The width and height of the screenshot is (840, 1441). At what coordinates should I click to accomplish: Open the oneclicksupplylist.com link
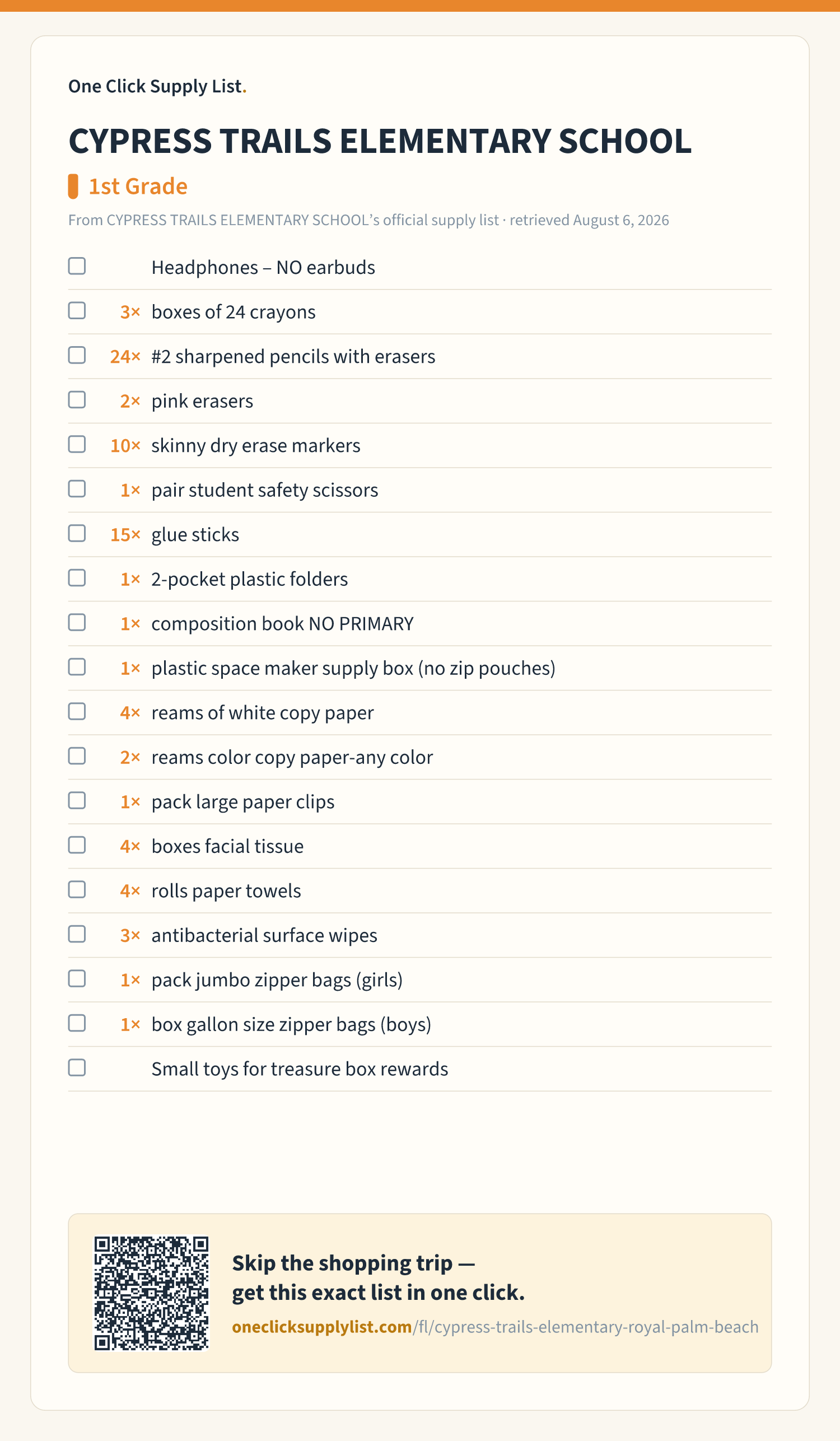click(x=494, y=1327)
